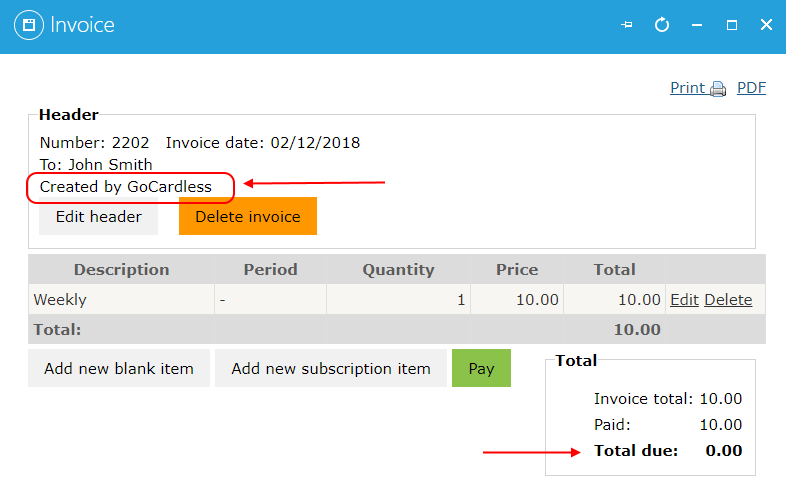The height and width of the screenshot is (499, 786).
Task: Maximize the Invoice window
Action: point(732,25)
